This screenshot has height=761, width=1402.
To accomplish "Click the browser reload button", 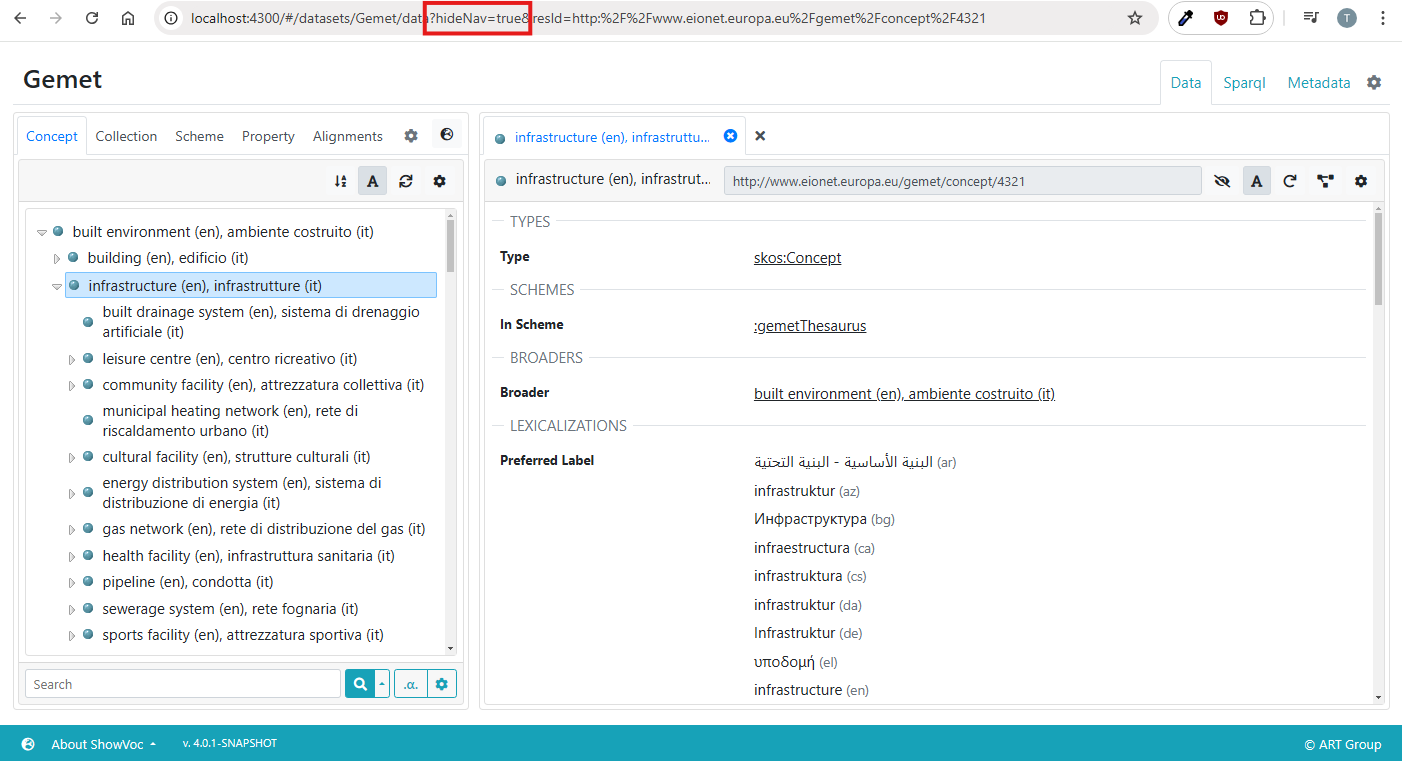I will pyautogui.click(x=92, y=18).
